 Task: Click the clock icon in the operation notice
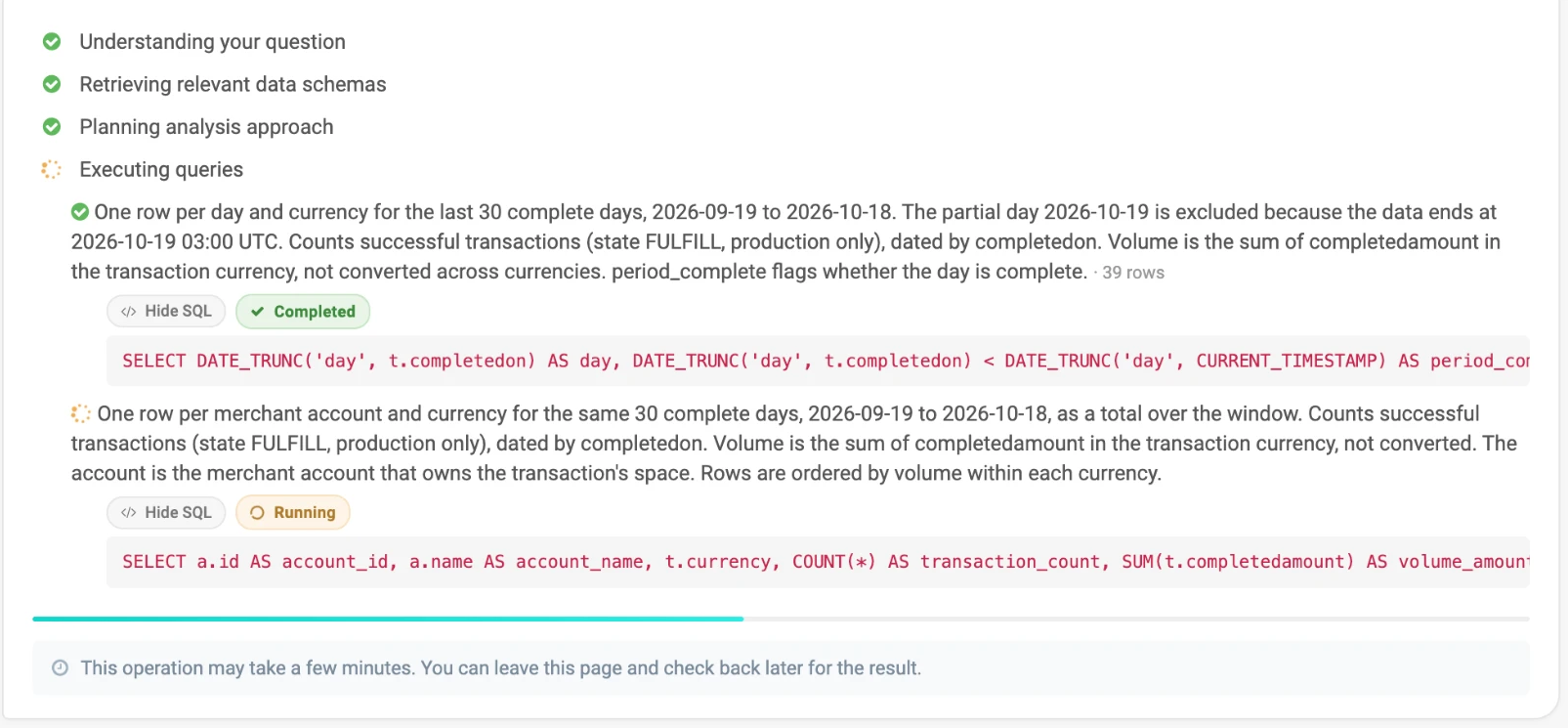(61, 667)
